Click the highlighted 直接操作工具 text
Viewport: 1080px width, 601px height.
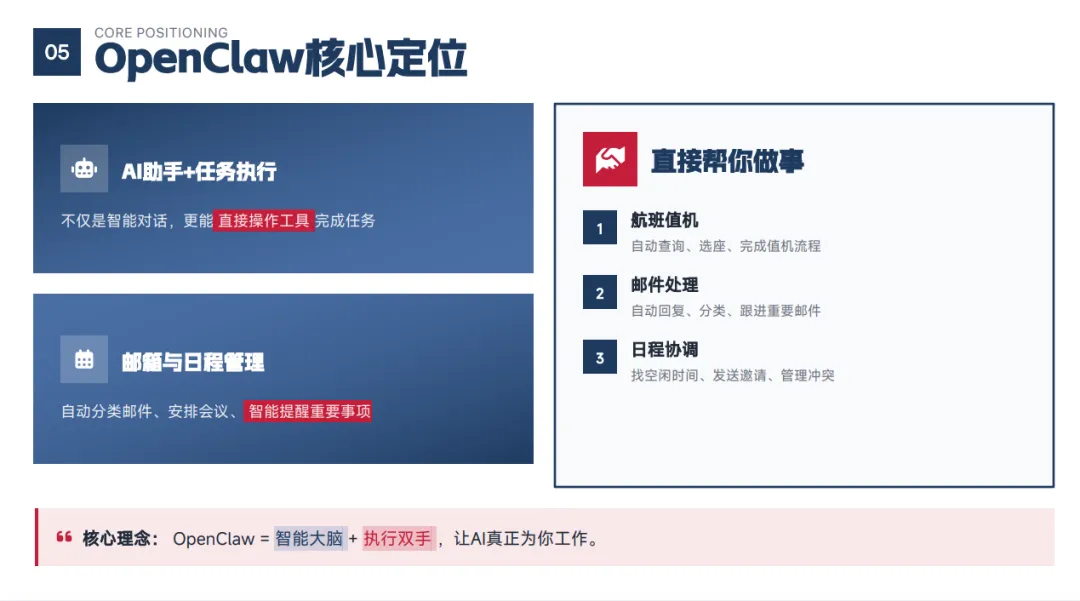point(264,220)
